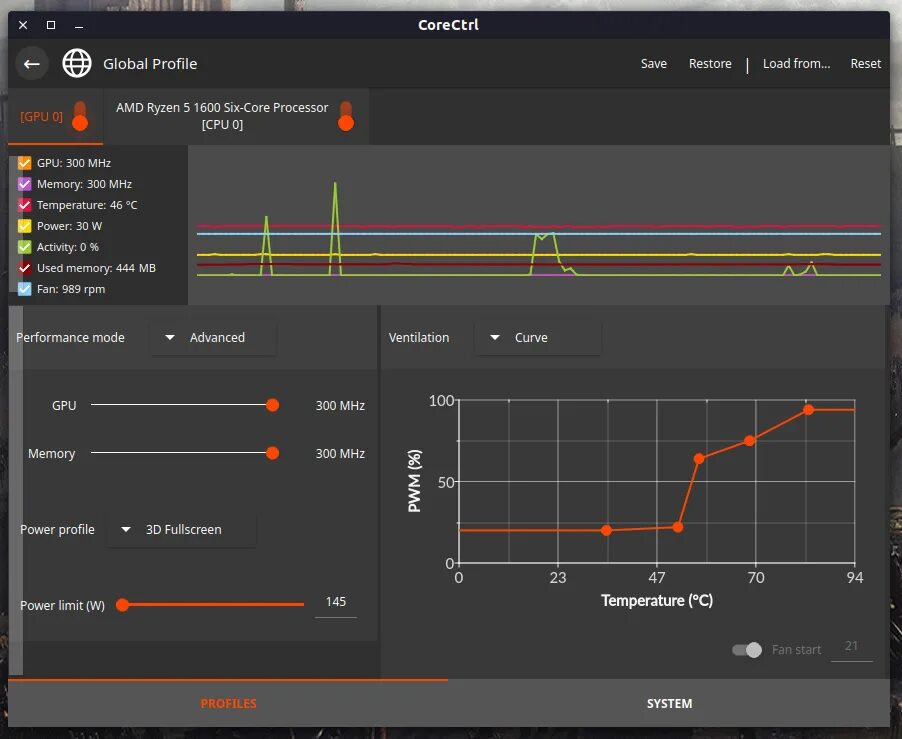Image resolution: width=902 pixels, height=739 pixels.
Task: Select the fan curve point near 57°C
Action: pos(699,458)
